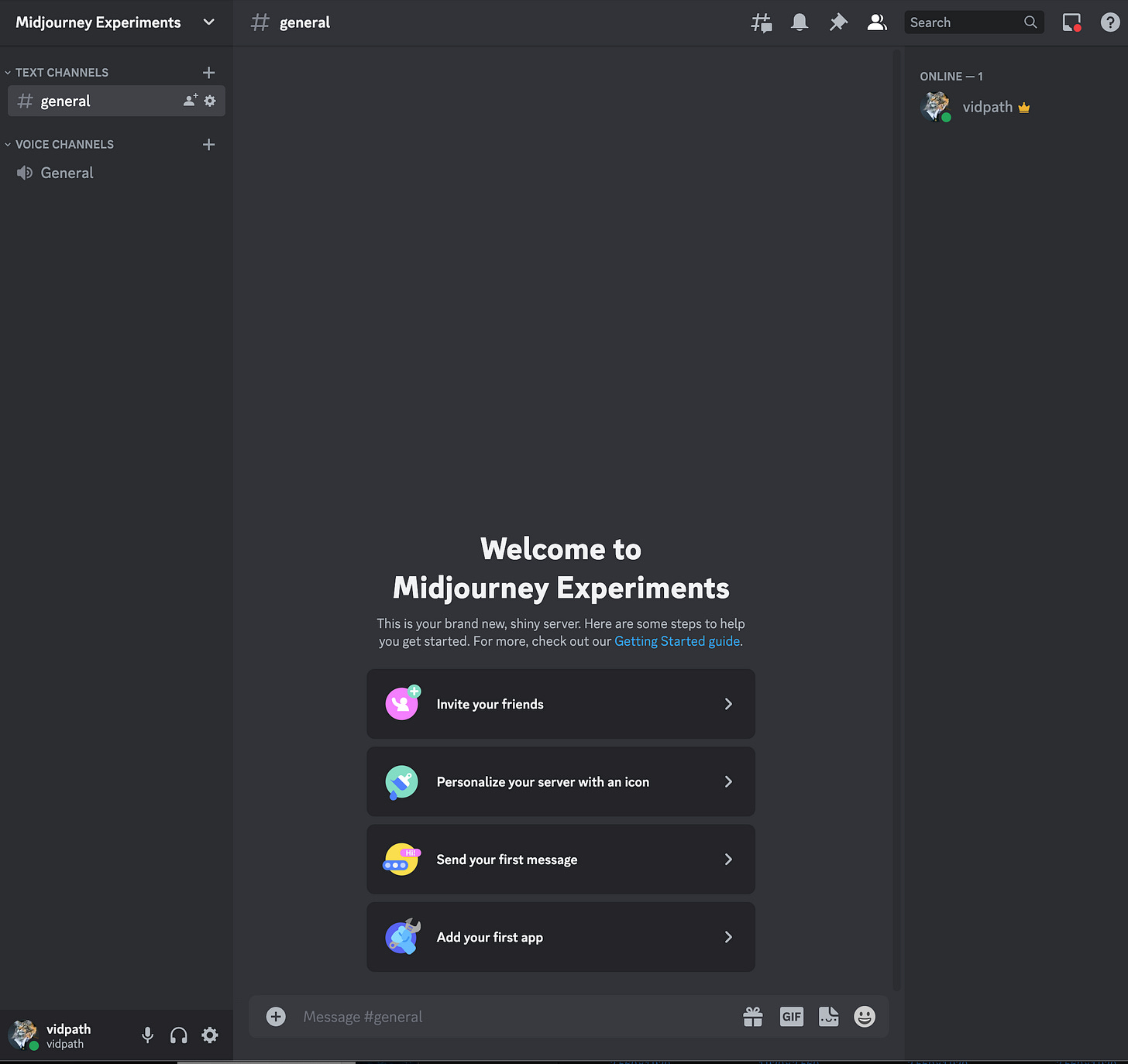Click vidpath username in user panel

pyautogui.click(x=68, y=1029)
